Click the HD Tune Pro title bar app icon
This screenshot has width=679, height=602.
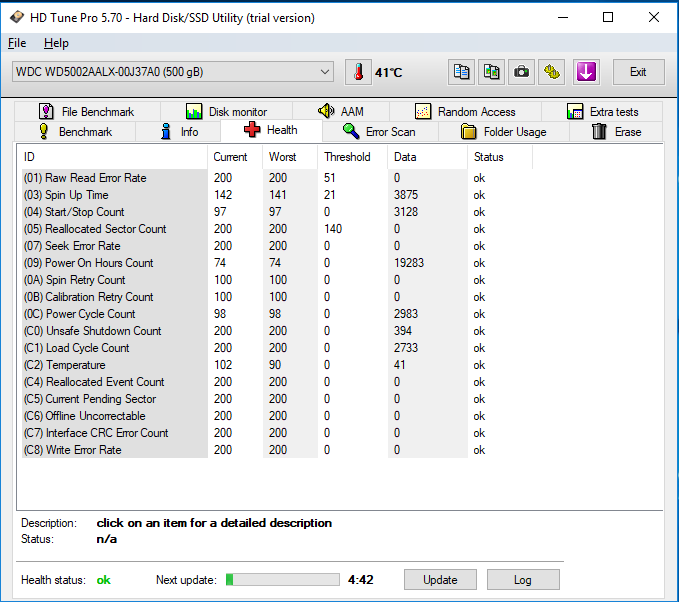17,17
